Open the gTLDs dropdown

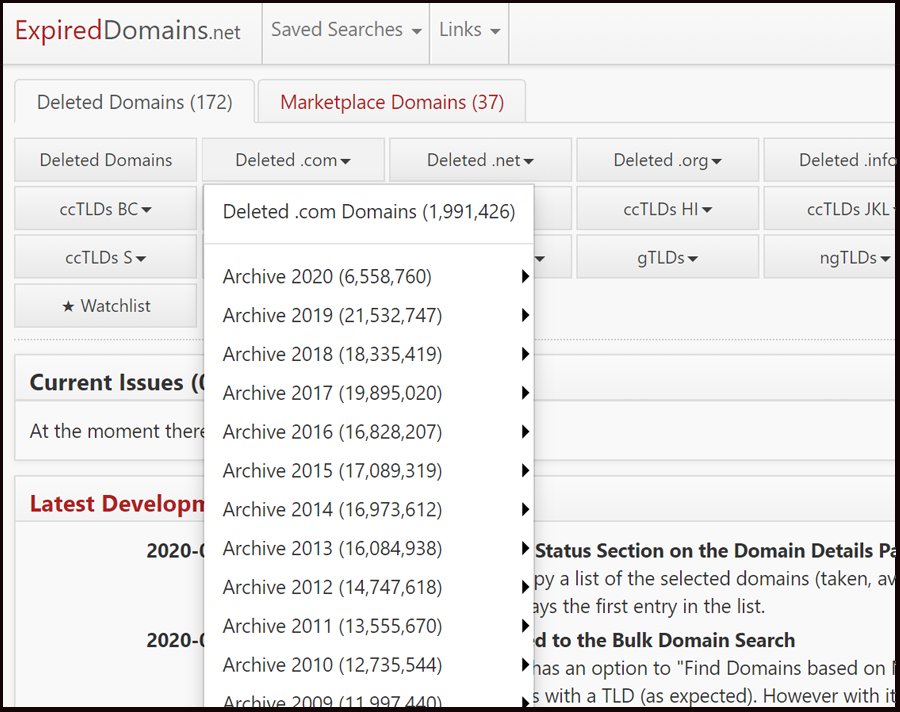pyautogui.click(x=667, y=258)
